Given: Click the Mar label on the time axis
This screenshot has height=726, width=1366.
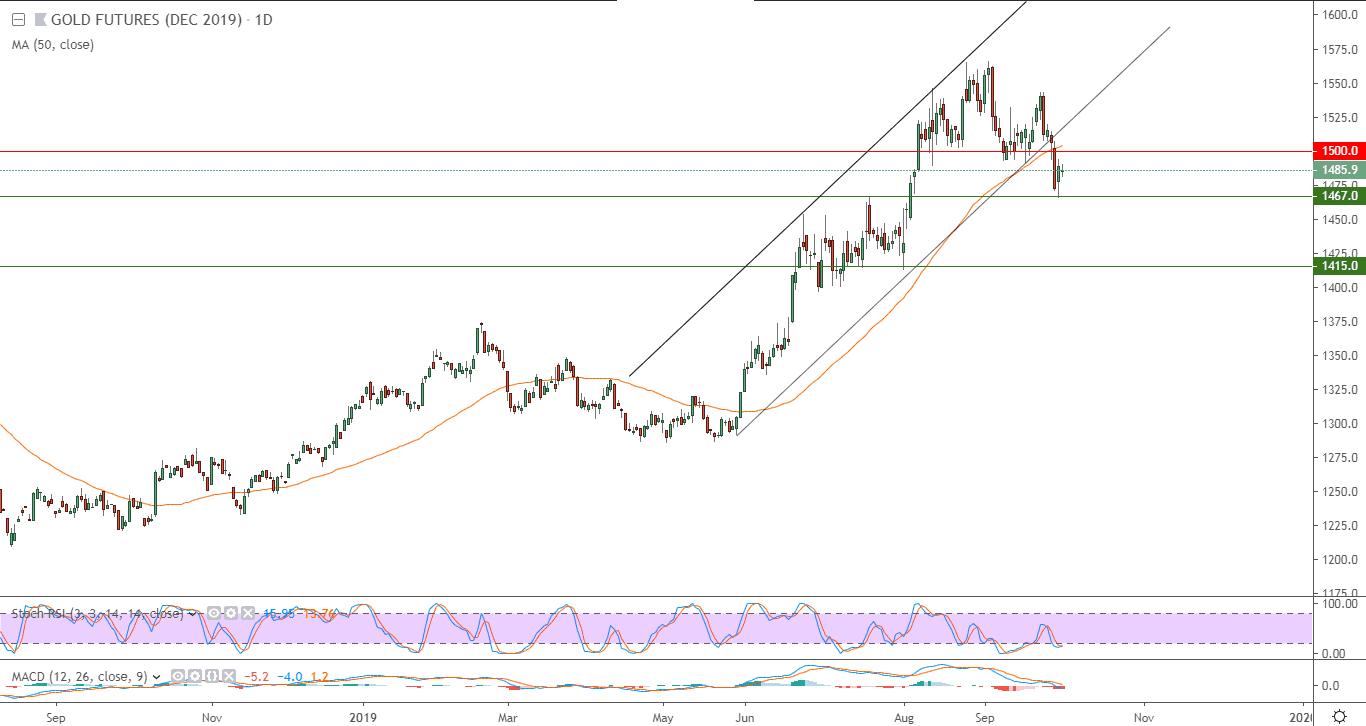Looking at the screenshot, I should click(508, 717).
